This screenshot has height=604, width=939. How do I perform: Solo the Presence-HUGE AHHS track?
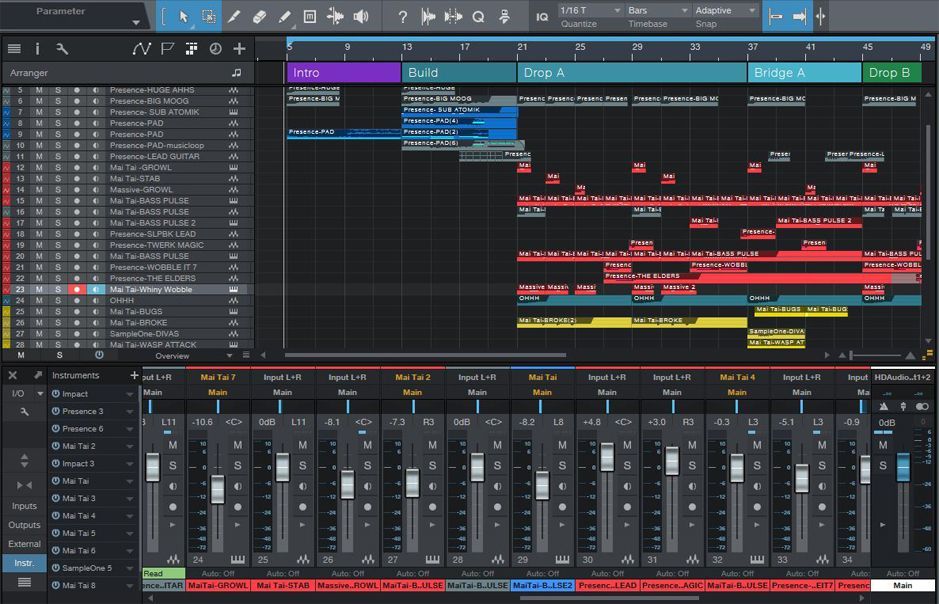pos(58,89)
